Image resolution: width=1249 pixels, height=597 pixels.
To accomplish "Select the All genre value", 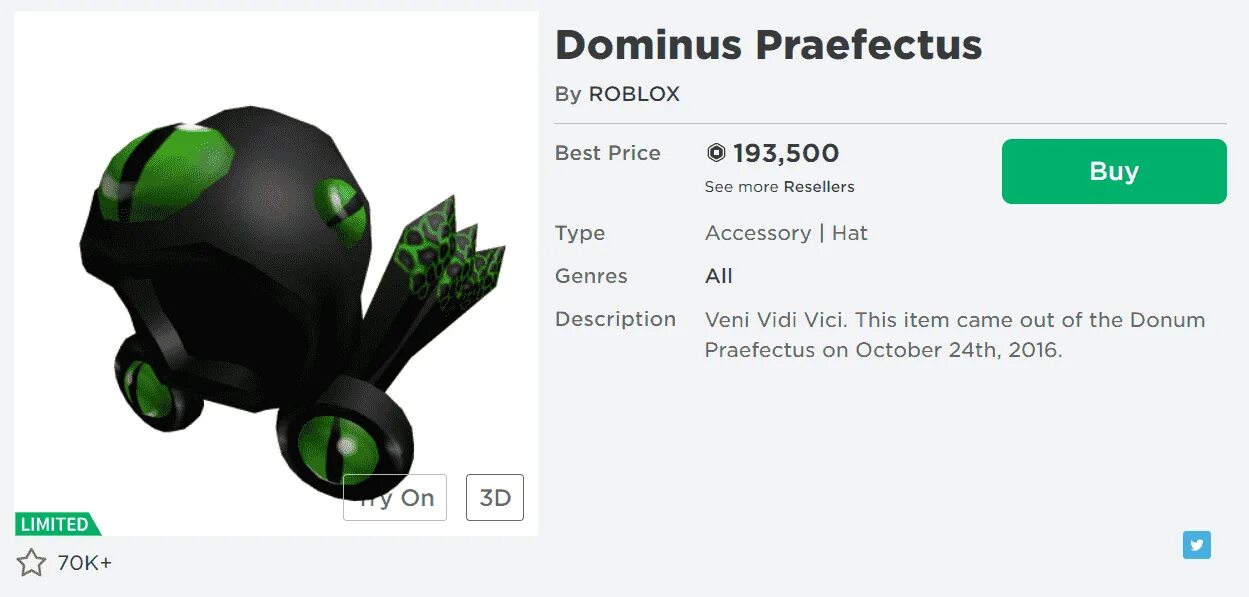I will (x=718, y=276).
